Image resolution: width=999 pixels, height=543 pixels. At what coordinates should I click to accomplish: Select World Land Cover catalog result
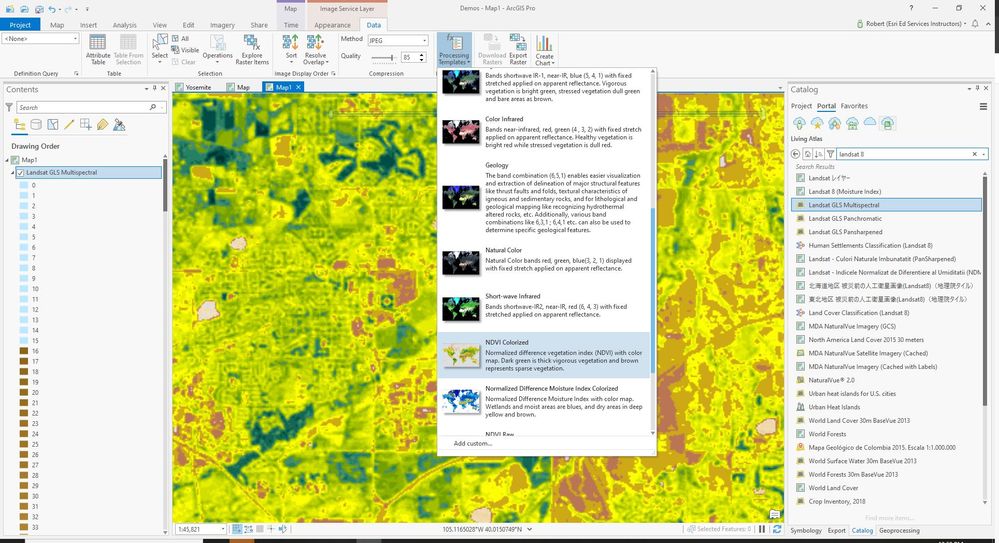click(x=833, y=488)
